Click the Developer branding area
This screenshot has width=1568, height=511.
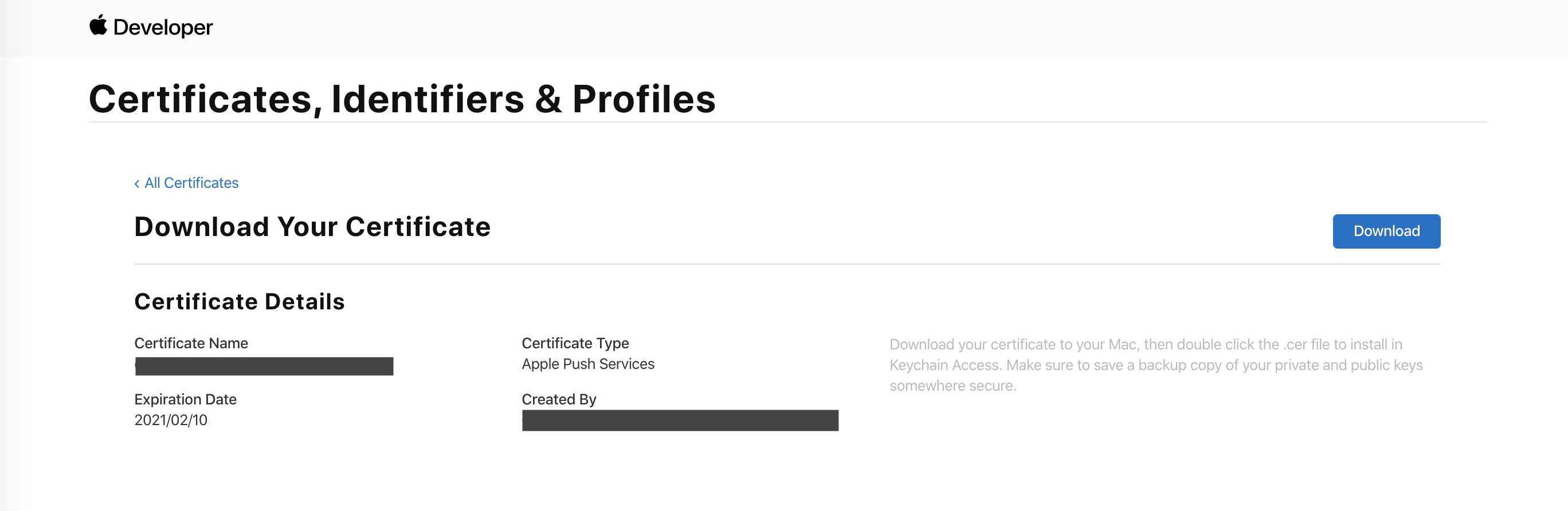tap(151, 27)
